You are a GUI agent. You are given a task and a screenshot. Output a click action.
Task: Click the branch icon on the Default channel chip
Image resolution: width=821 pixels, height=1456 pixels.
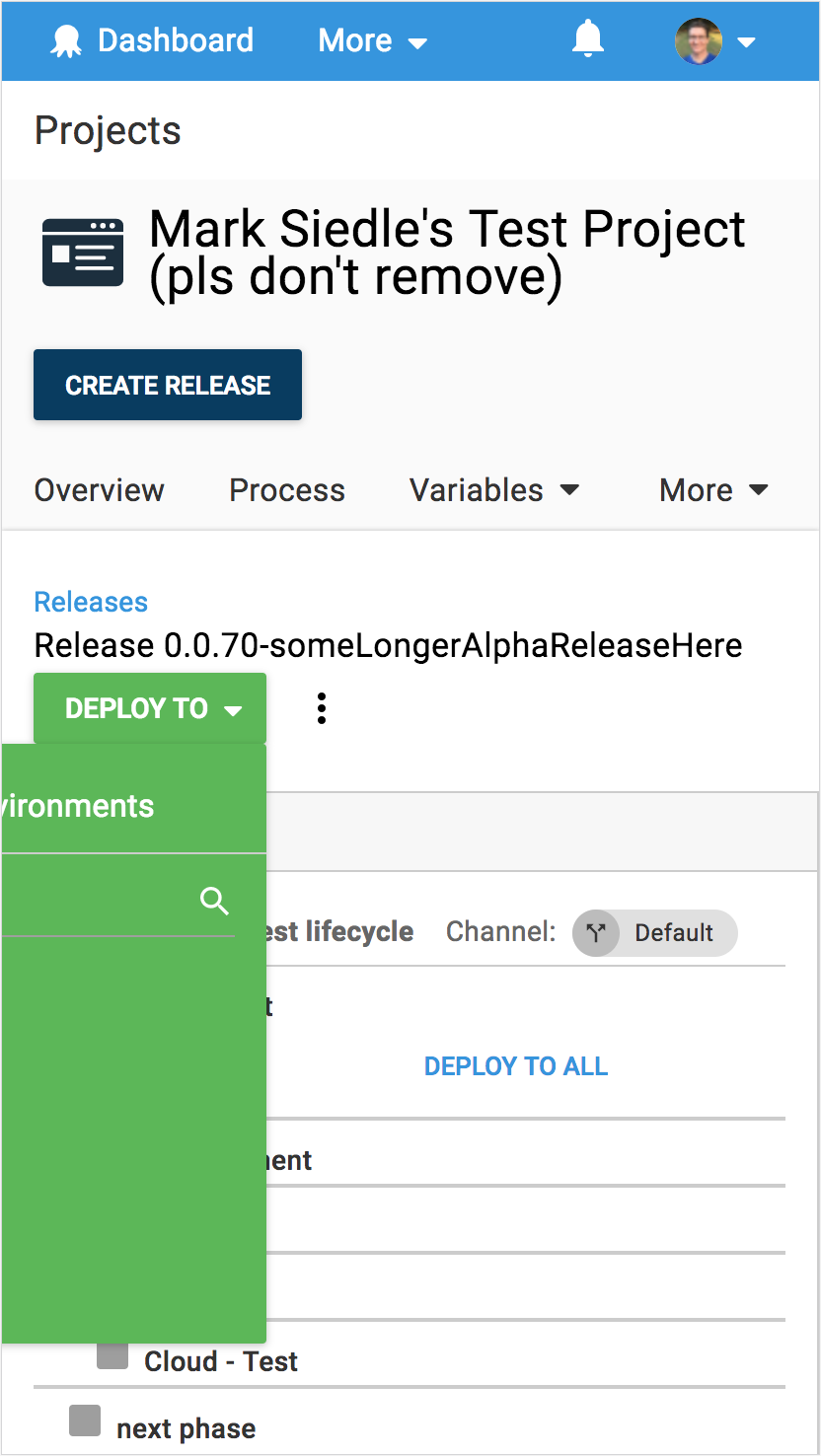click(596, 932)
